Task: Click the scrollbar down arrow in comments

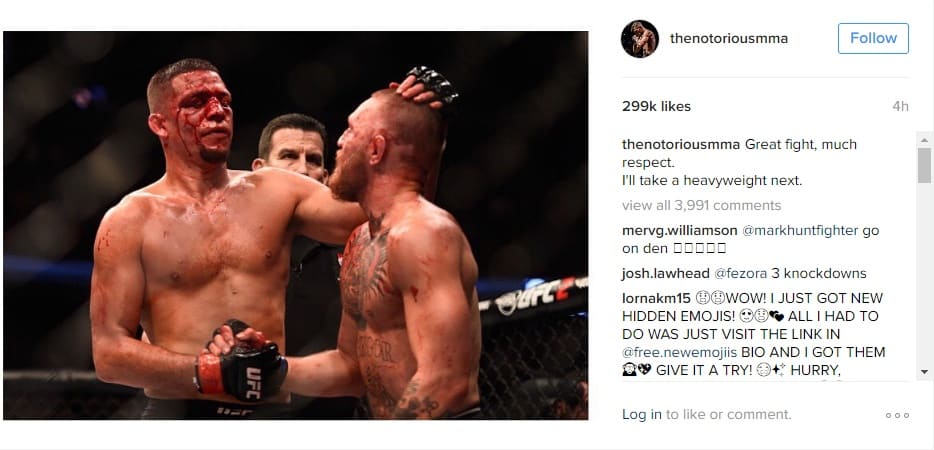Action: (x=924, y=372)
